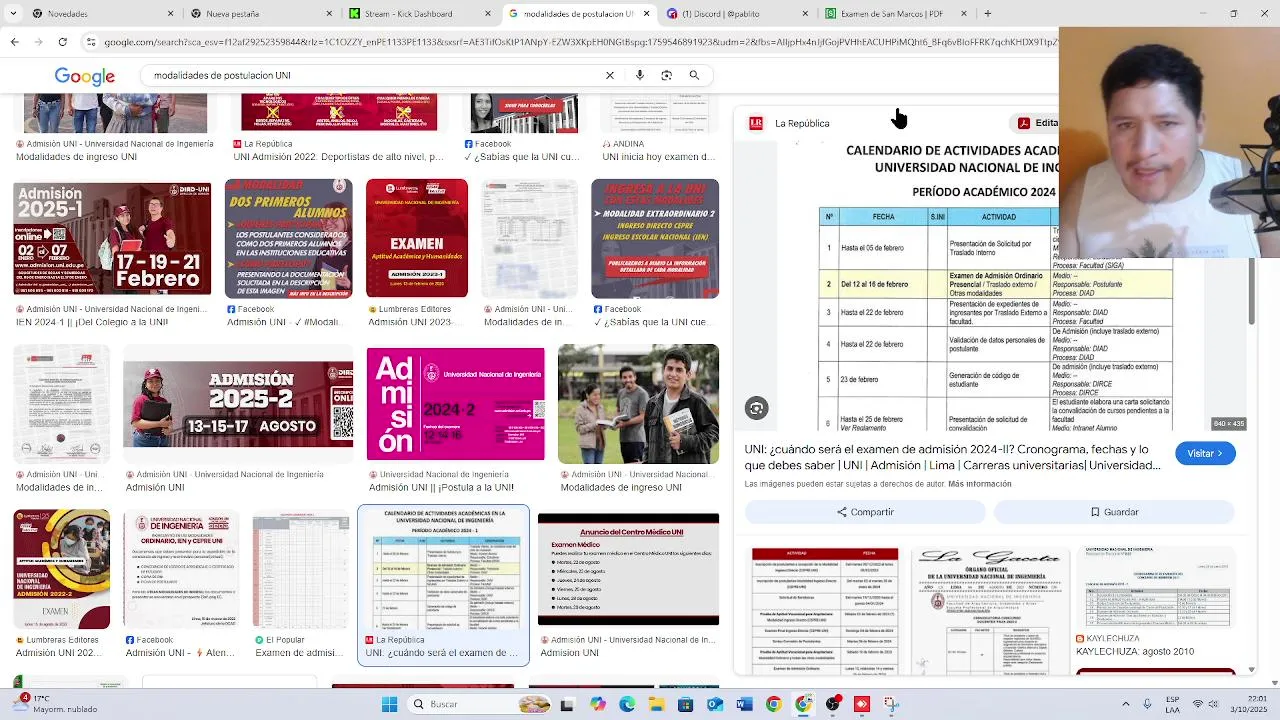Close the Kick Dashboard tab
Screen dimensions: 1280x720
click(488, 14)
